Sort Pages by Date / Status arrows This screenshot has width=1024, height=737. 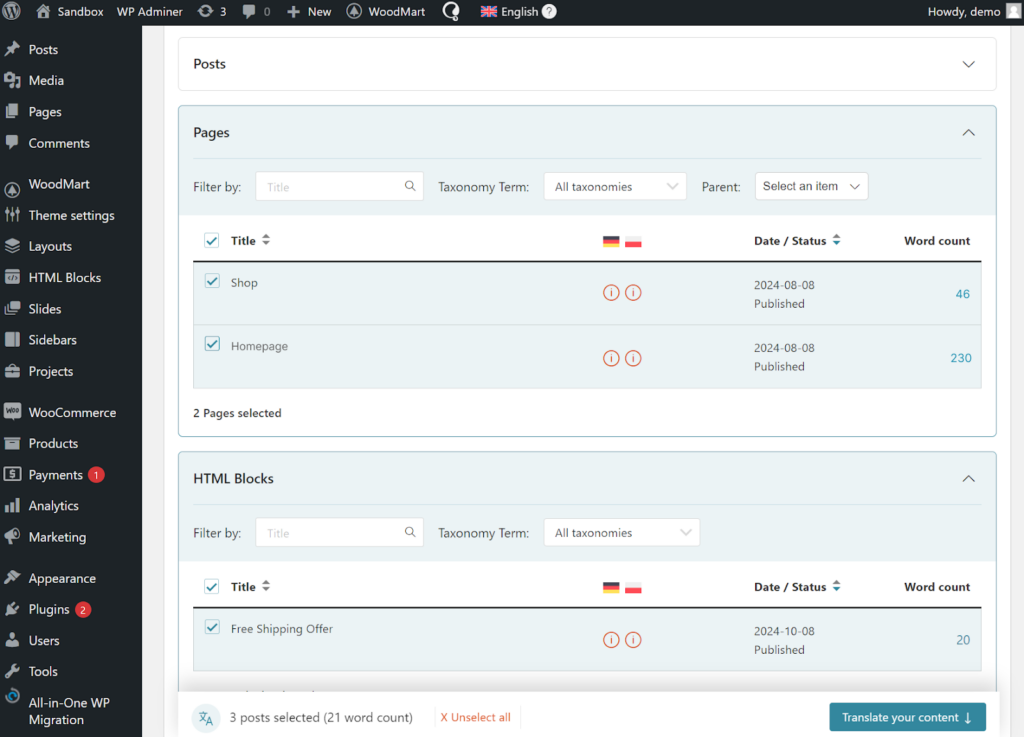click(x=837, y=240)
